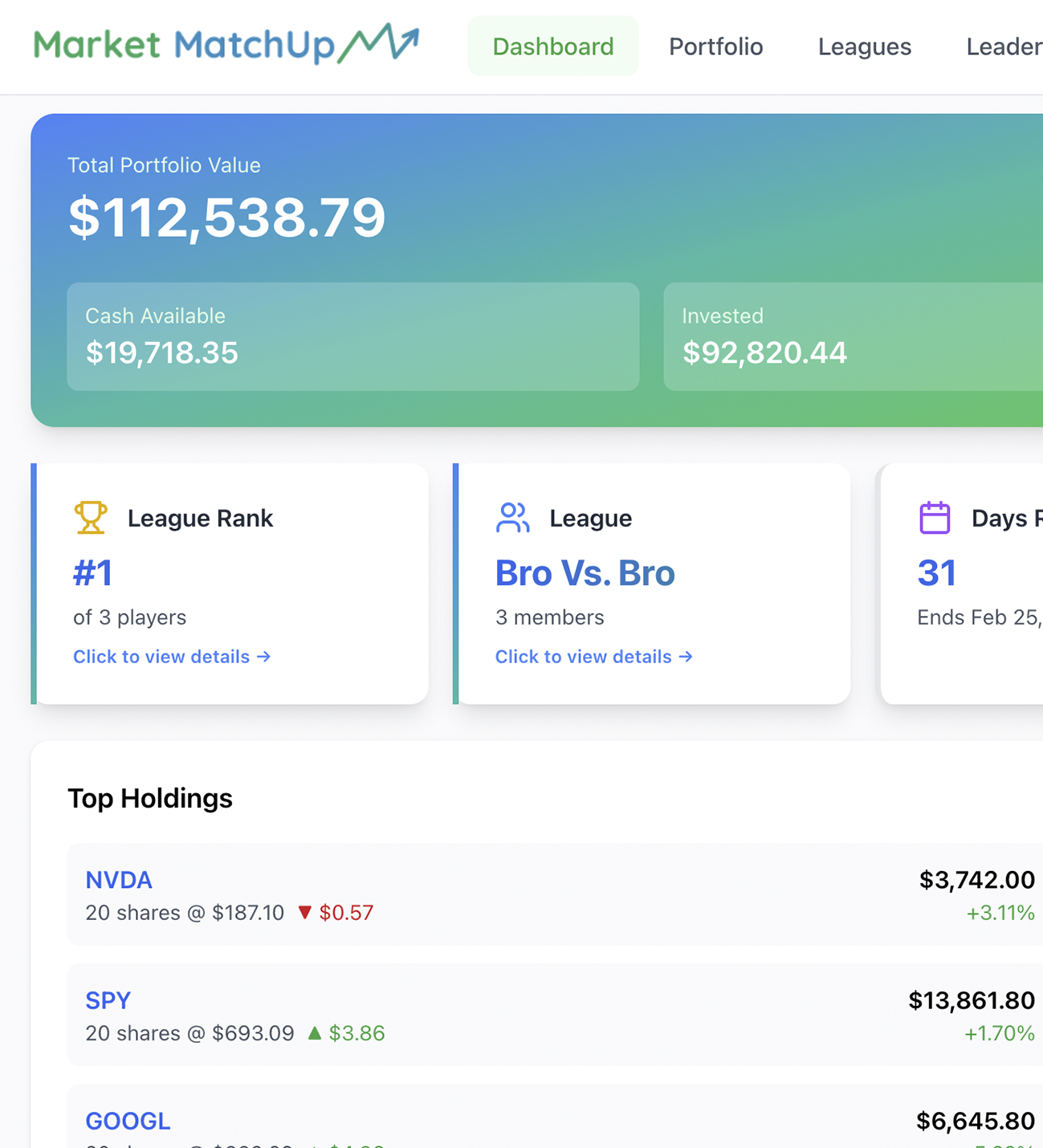This screenshot has width=1043, height=1148.
Task: Click the NVDA ticker link
Action: pos(119,880)
